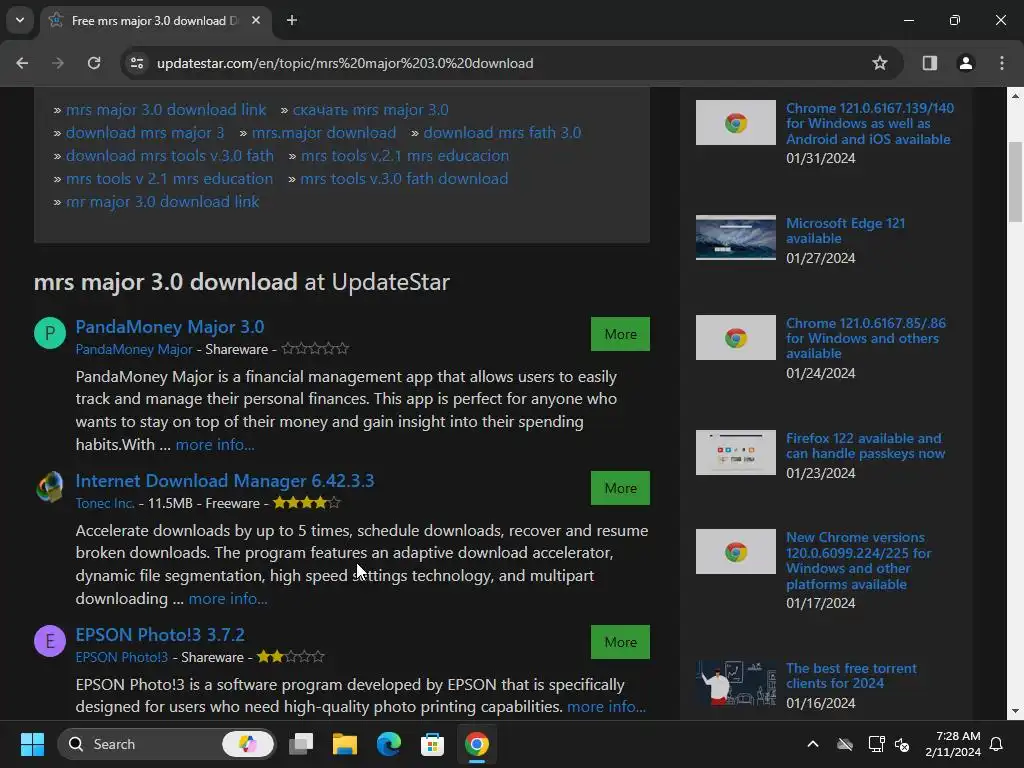Open Chrome 121.0.6167.85/.86 article link
The image size is (1024, 768).
point(865,338)
